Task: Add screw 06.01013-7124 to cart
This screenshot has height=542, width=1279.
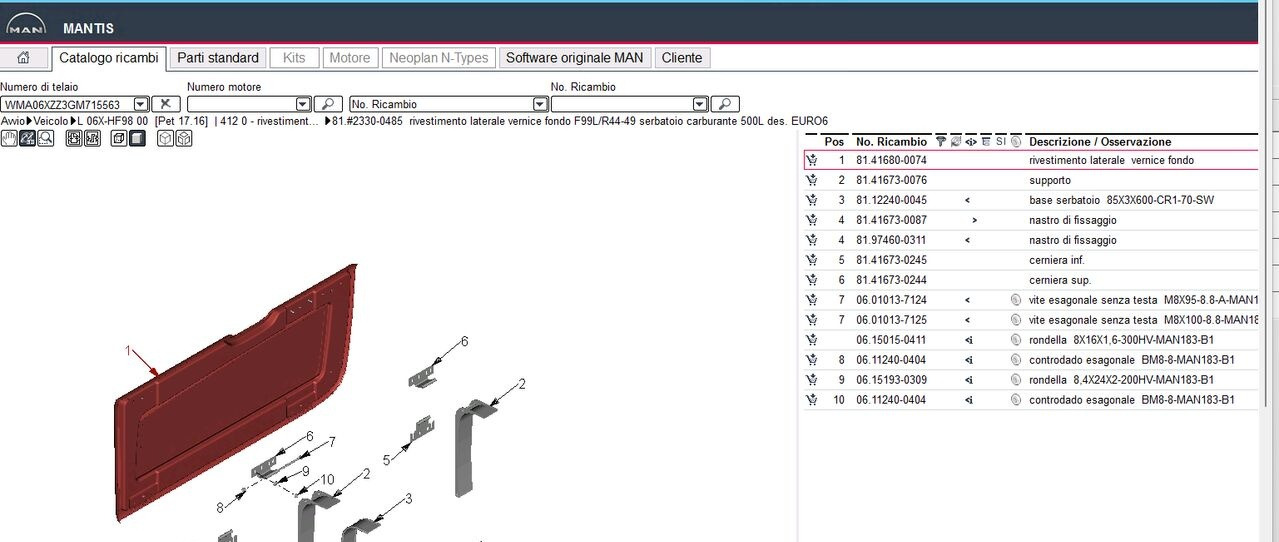Action: pyautogui.click(x=812, y=300)
